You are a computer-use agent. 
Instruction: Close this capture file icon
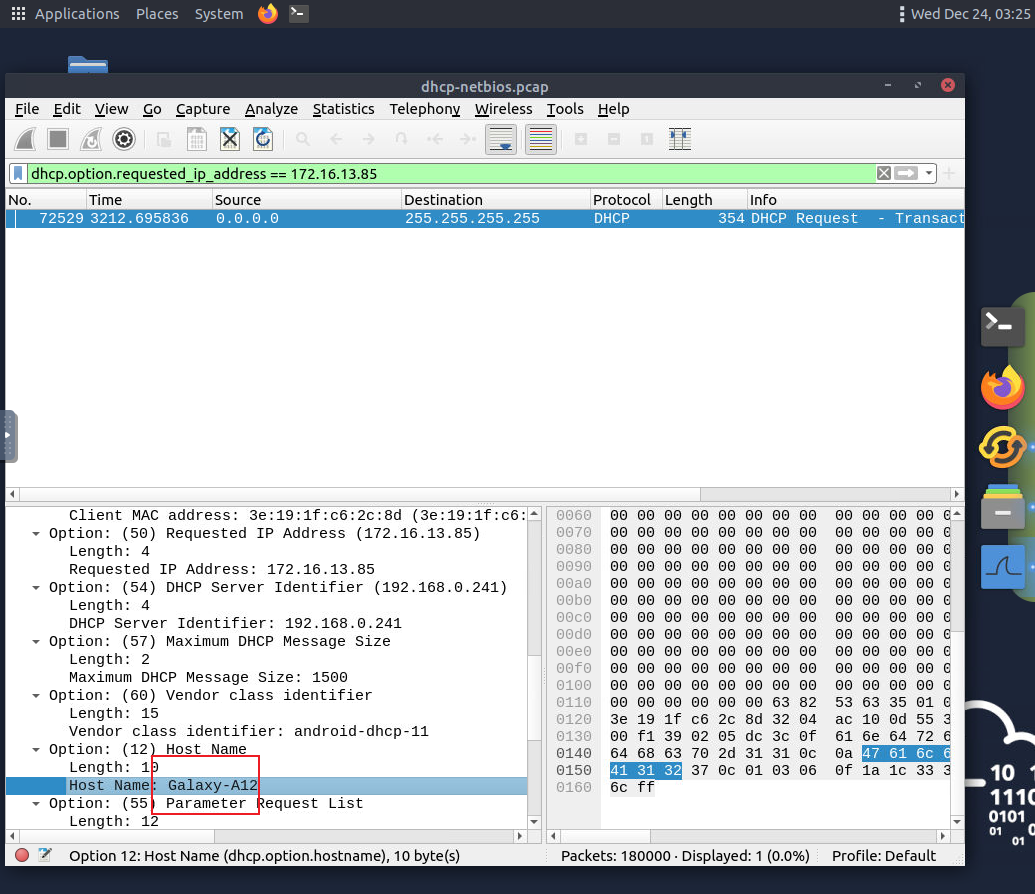coord(230,139)
